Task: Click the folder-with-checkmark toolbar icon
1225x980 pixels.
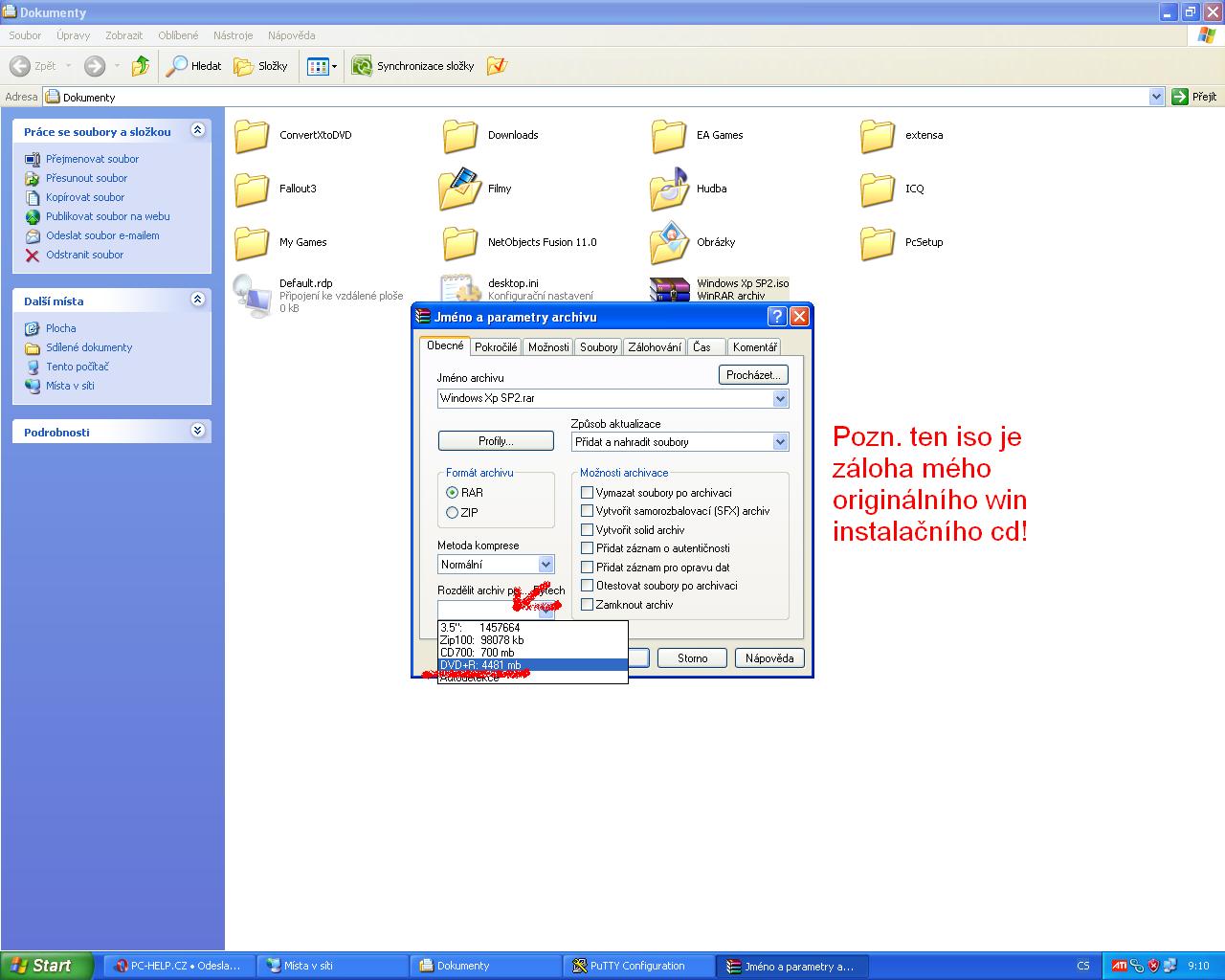Action: (x=497, y=66)
